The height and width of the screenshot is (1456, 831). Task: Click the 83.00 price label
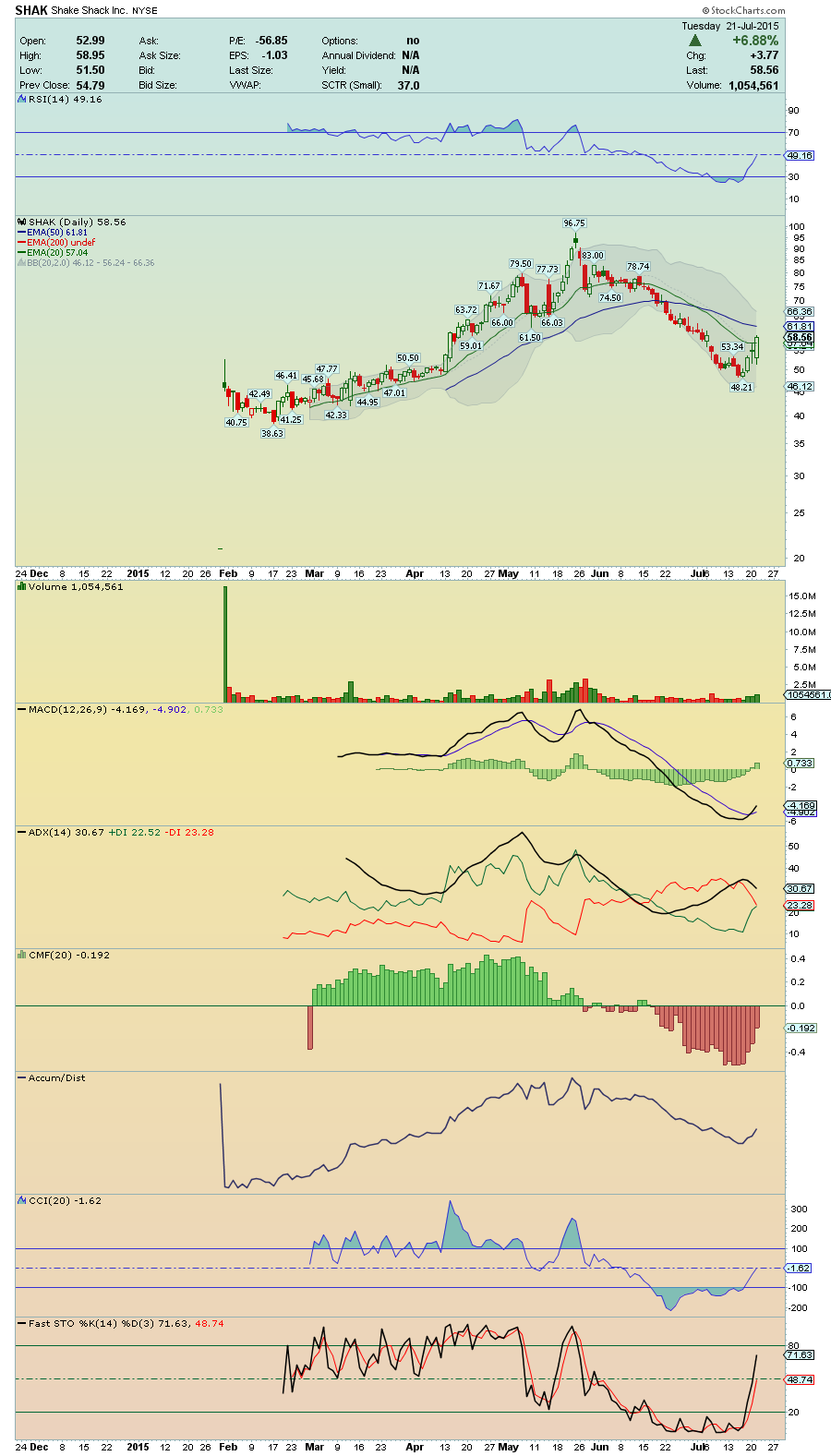coord(593,255)
